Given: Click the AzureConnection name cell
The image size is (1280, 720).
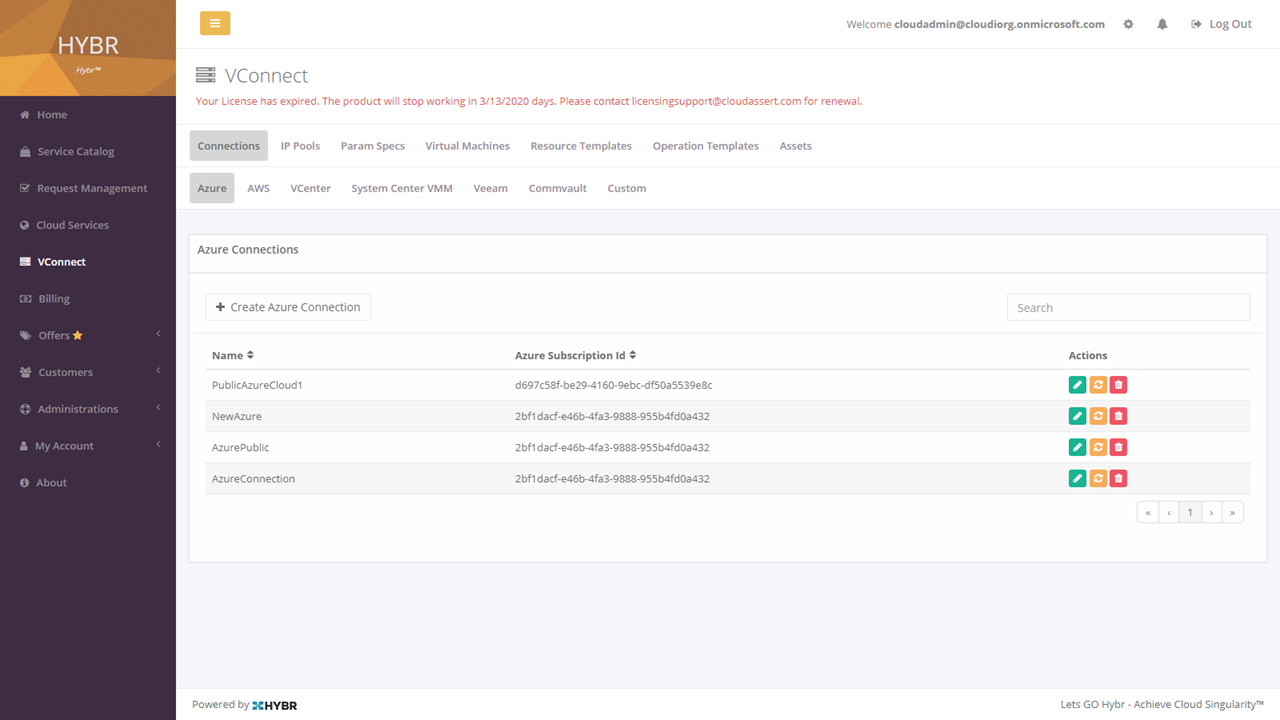Looking at the screenshot, I should 254,479.
